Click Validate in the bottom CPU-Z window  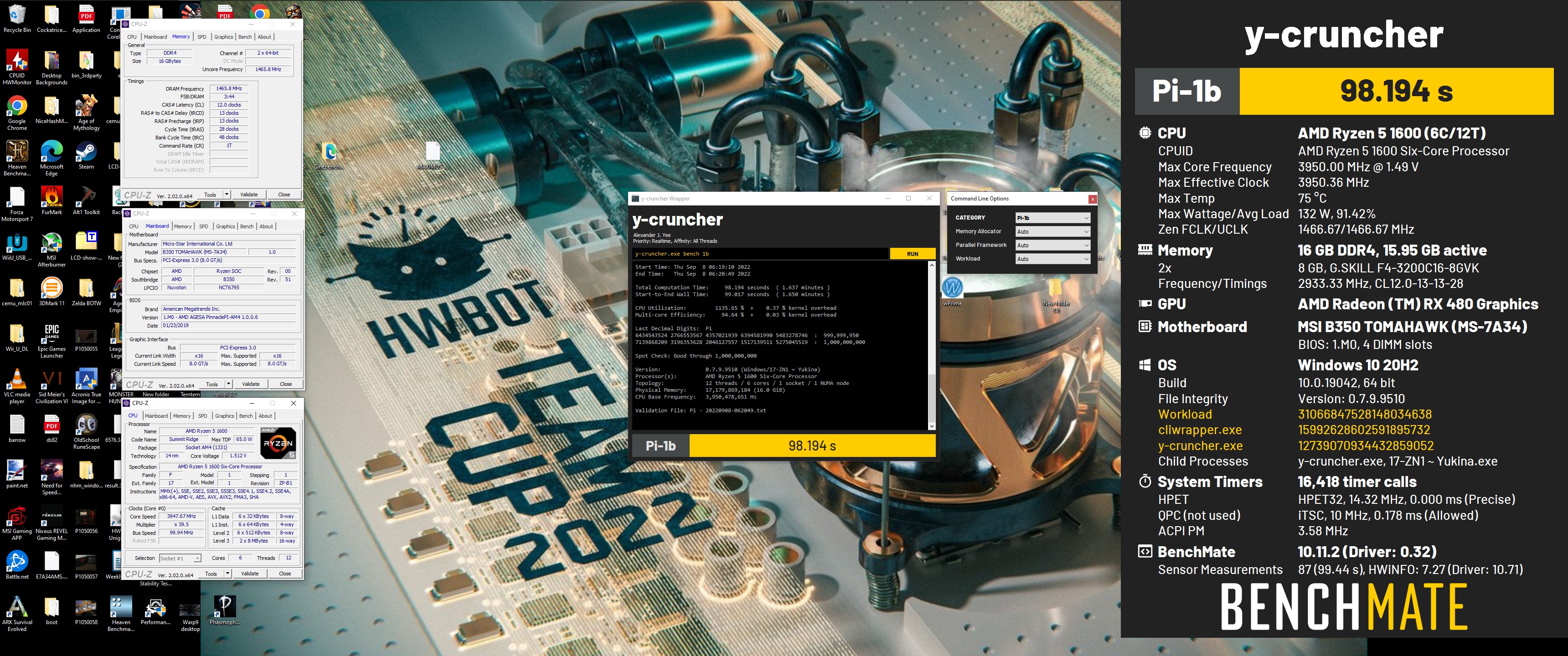coord(250,573)
